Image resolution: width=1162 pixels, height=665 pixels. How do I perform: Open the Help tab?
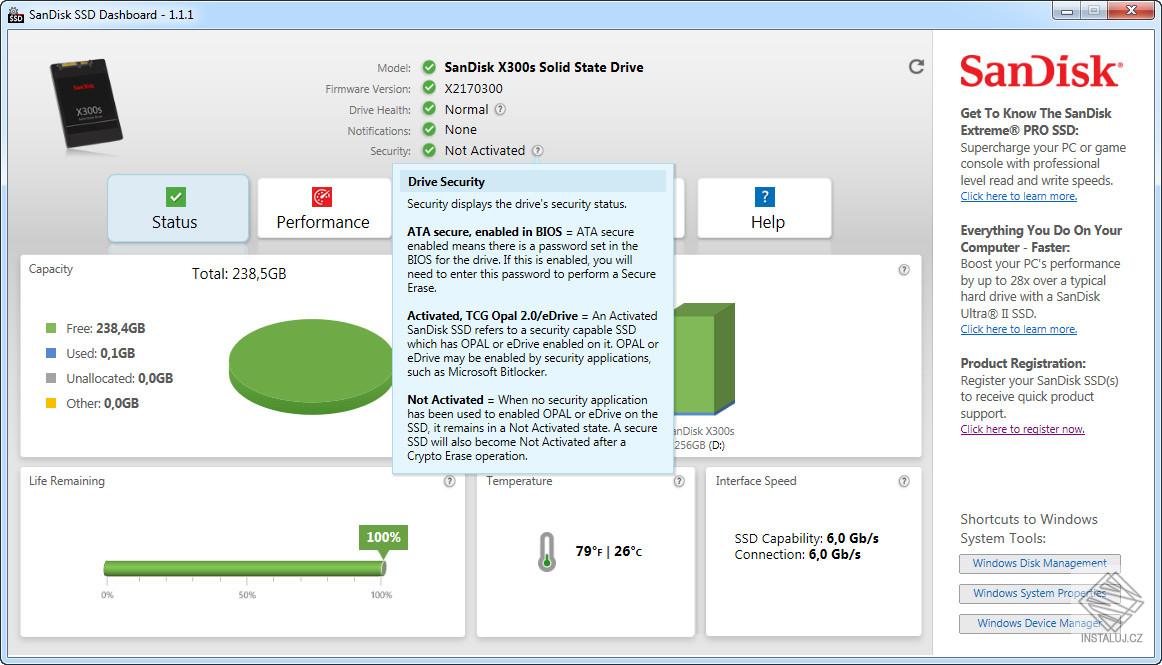click(765, 222)
